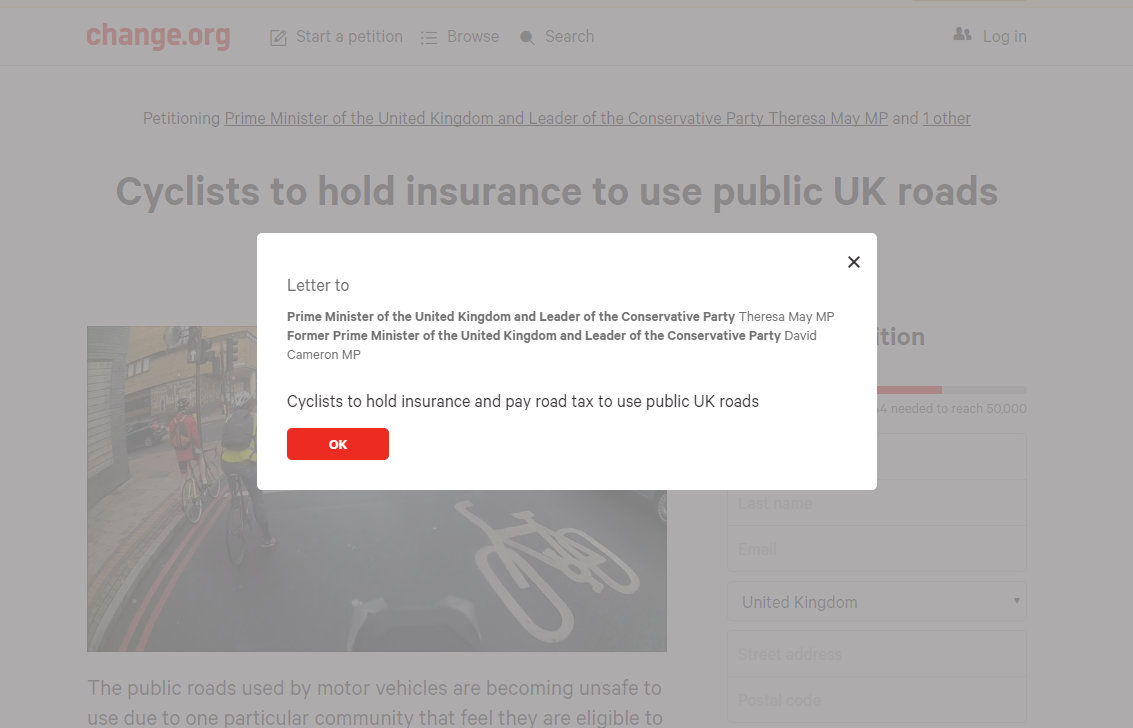Click the signature progress bar
This screenshot has height=728, width=1133.
click(951, 390)
